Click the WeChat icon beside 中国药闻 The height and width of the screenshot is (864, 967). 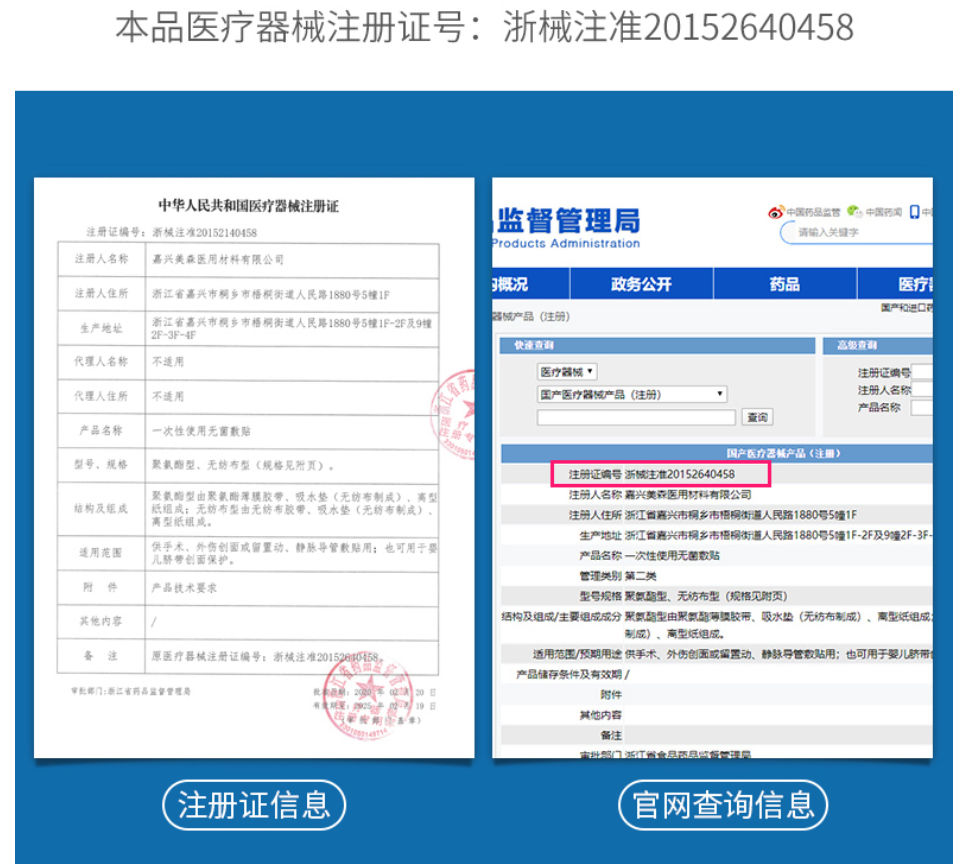855,212
